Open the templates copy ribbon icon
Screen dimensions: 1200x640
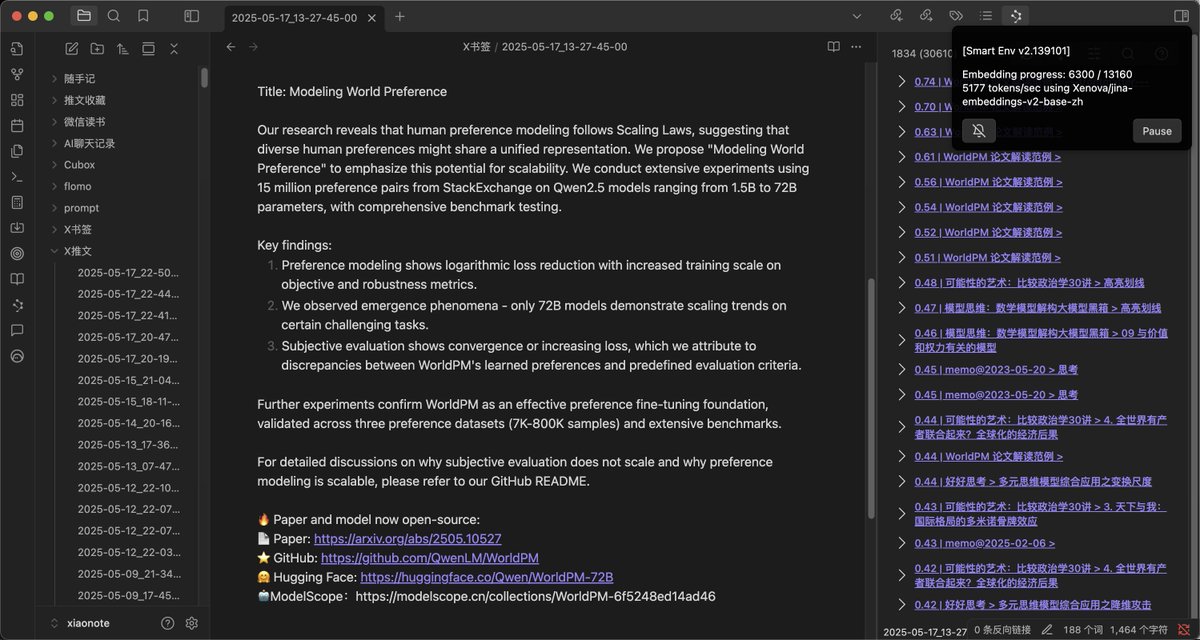[x=17, y=151]
